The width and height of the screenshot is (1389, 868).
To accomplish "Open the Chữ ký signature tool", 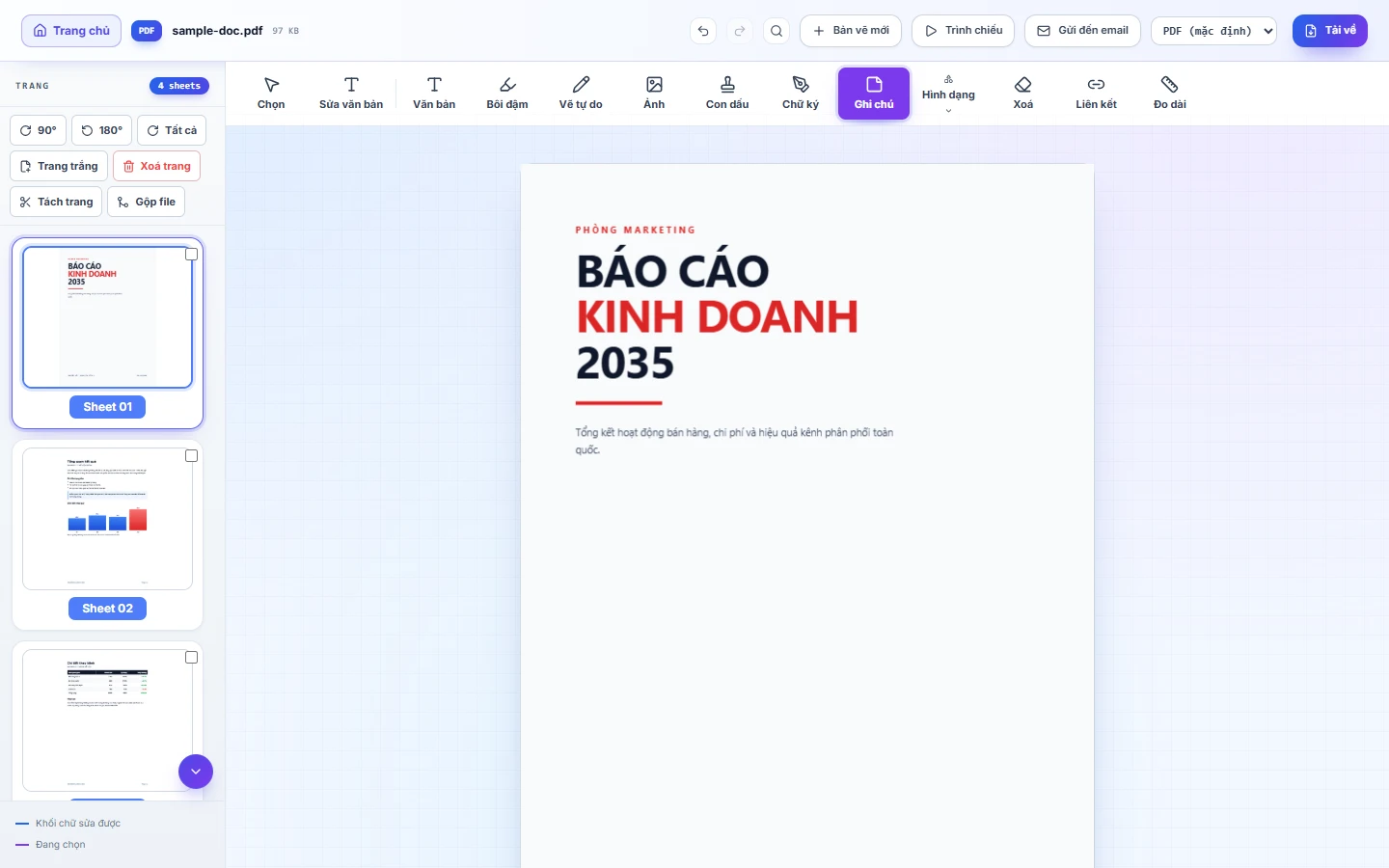I will pos(801,94).
